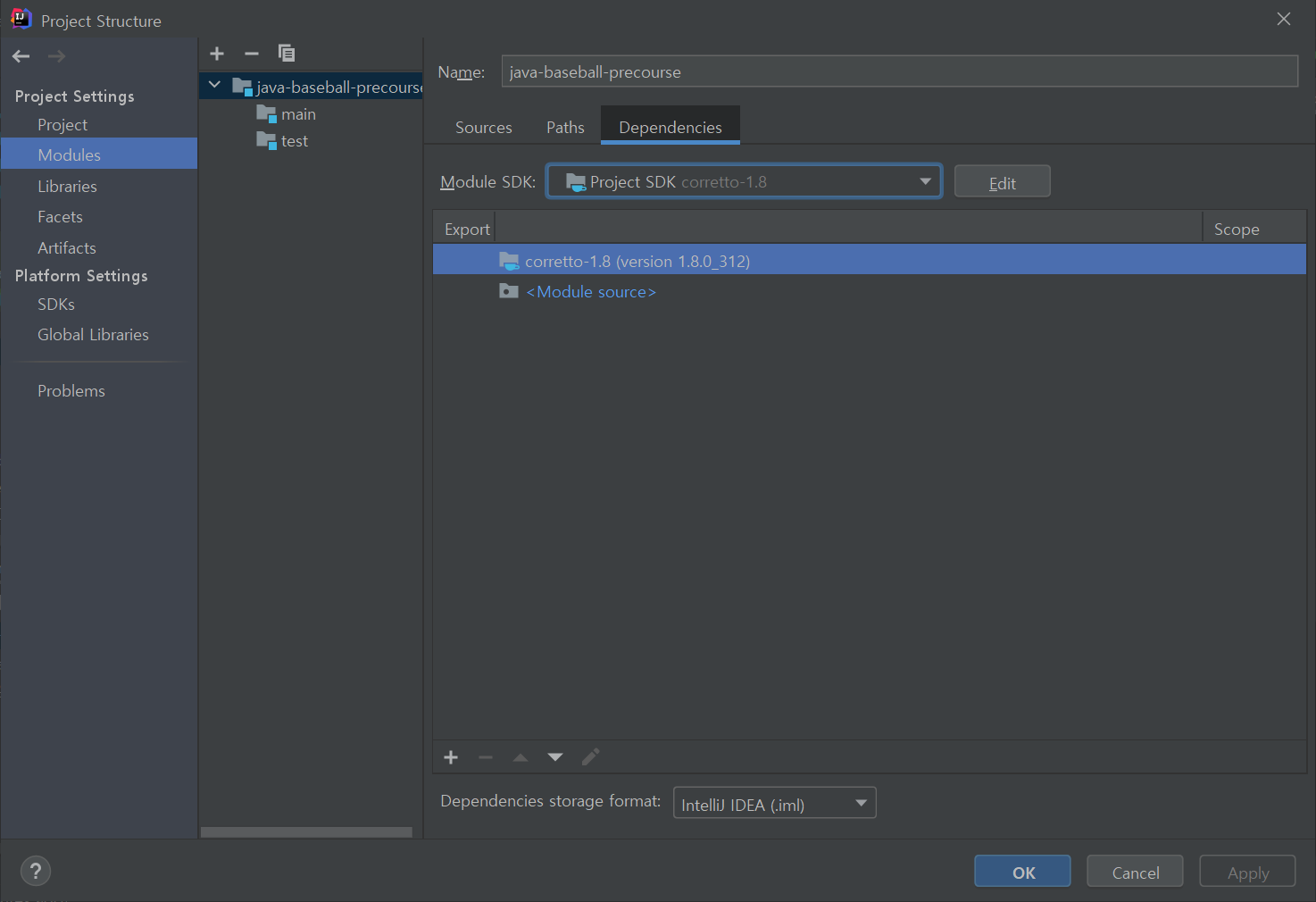
Task: Click the corretto-1.8 SDK folder icon in list
Action: click(509, 261)
